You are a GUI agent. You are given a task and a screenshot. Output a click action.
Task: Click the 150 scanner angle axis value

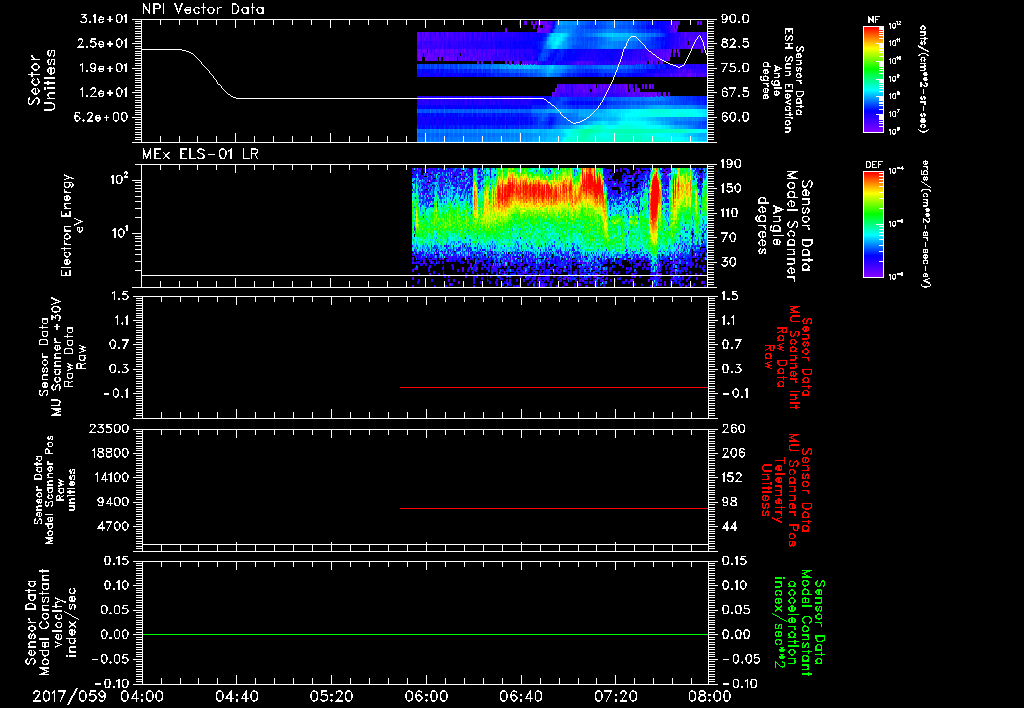(x=732, y=188)
